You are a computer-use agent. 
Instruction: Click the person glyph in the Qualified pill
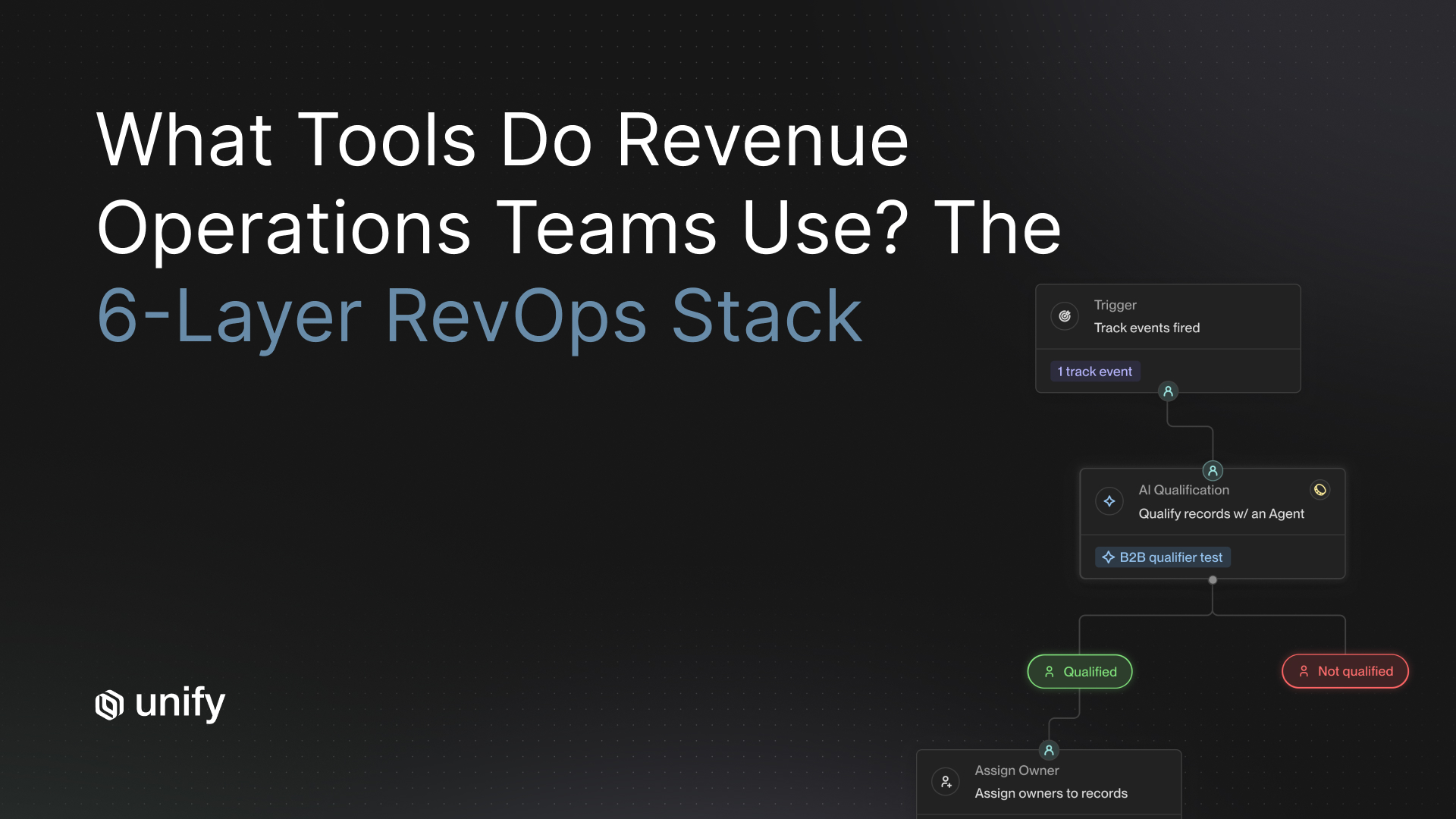pyautogui.click(x=1049, y=671)
